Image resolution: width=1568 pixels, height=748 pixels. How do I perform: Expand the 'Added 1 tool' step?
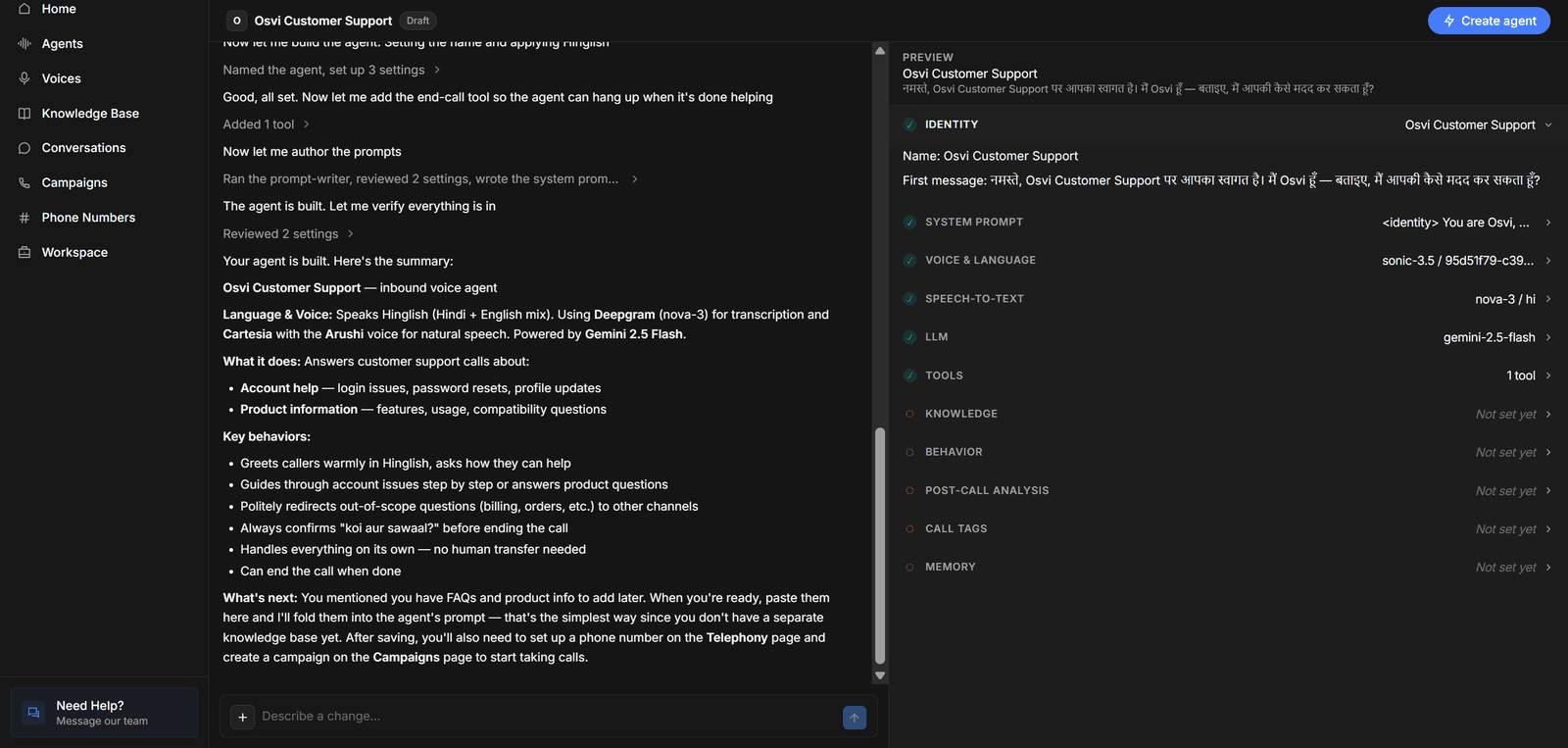coord(266,125)
